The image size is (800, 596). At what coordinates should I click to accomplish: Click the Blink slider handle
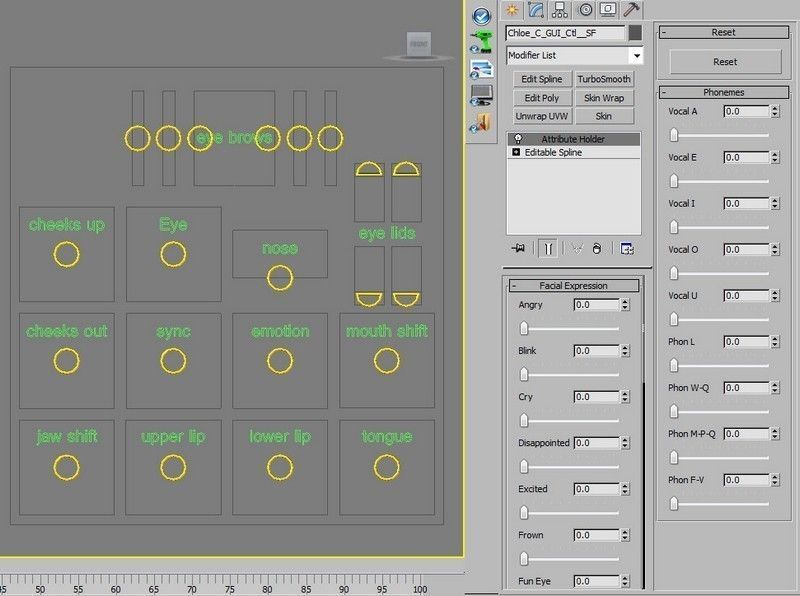tap(524, 375)
